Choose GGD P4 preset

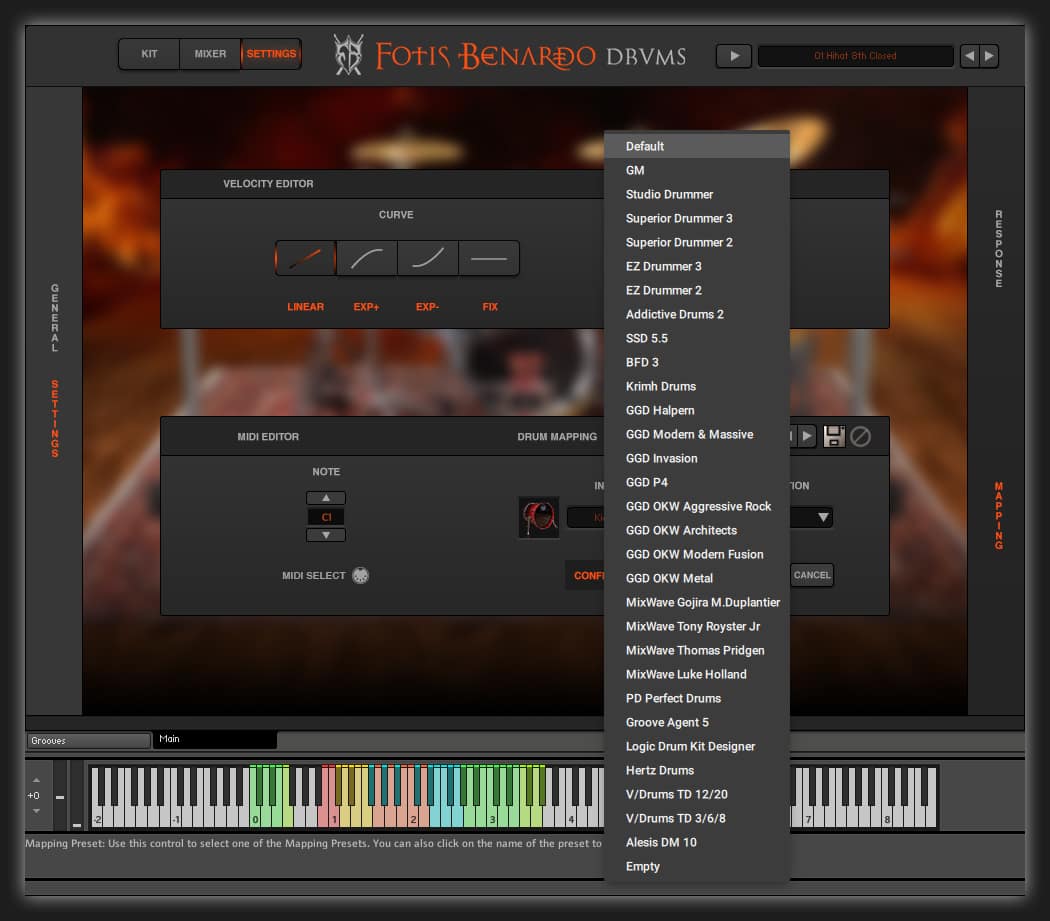coord(696,483)
